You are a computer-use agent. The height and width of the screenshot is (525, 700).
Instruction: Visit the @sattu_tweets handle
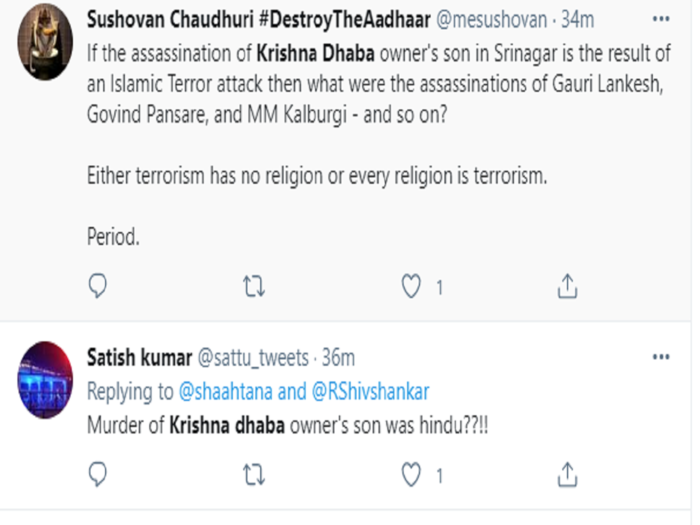pyautogui.click(x=253, y=358)
